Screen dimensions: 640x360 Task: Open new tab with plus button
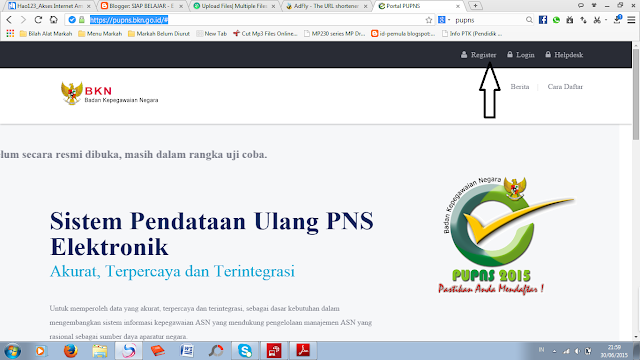(475, 6)
